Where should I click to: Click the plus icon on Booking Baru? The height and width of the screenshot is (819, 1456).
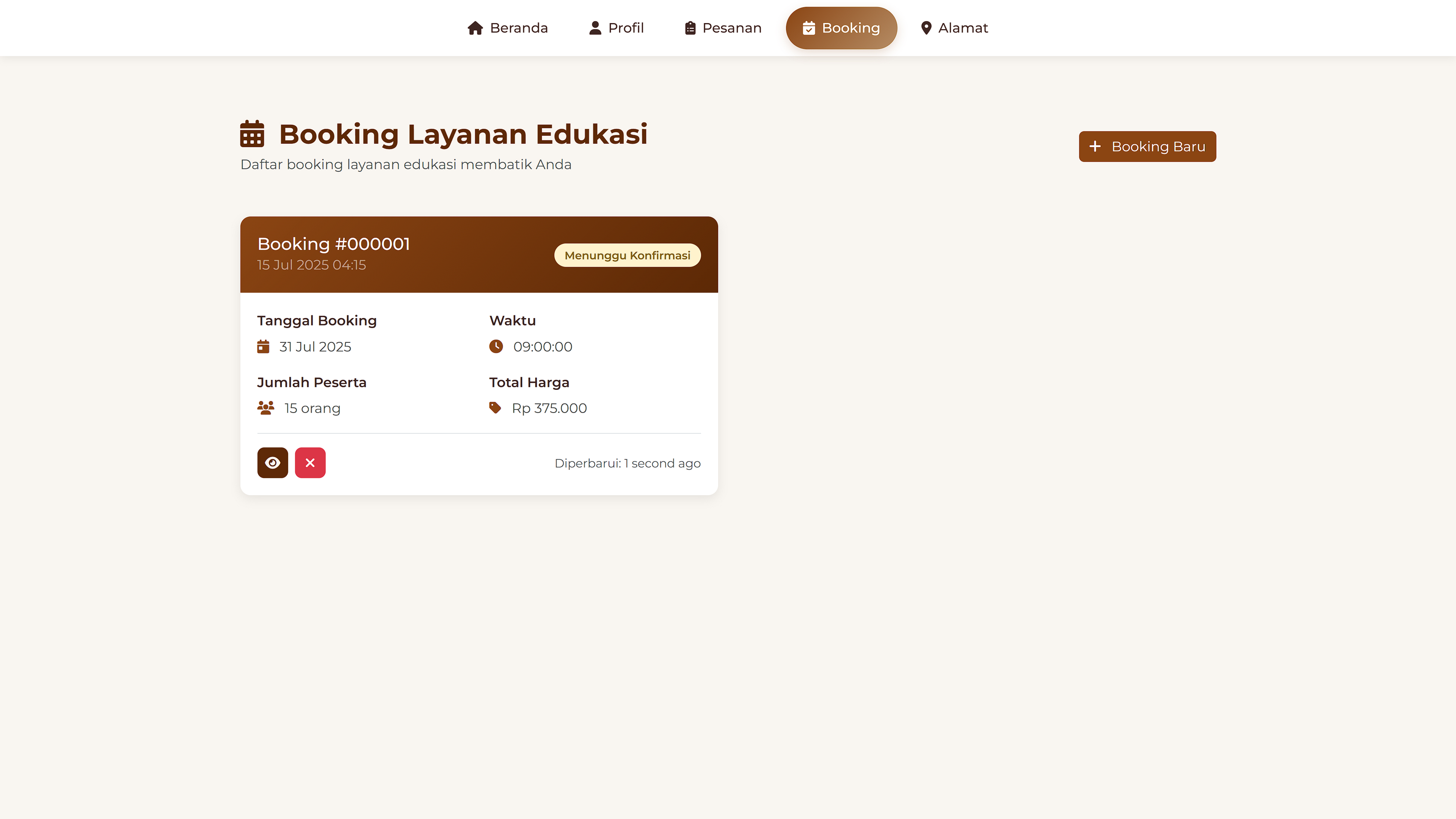(x=1095, y=146)
